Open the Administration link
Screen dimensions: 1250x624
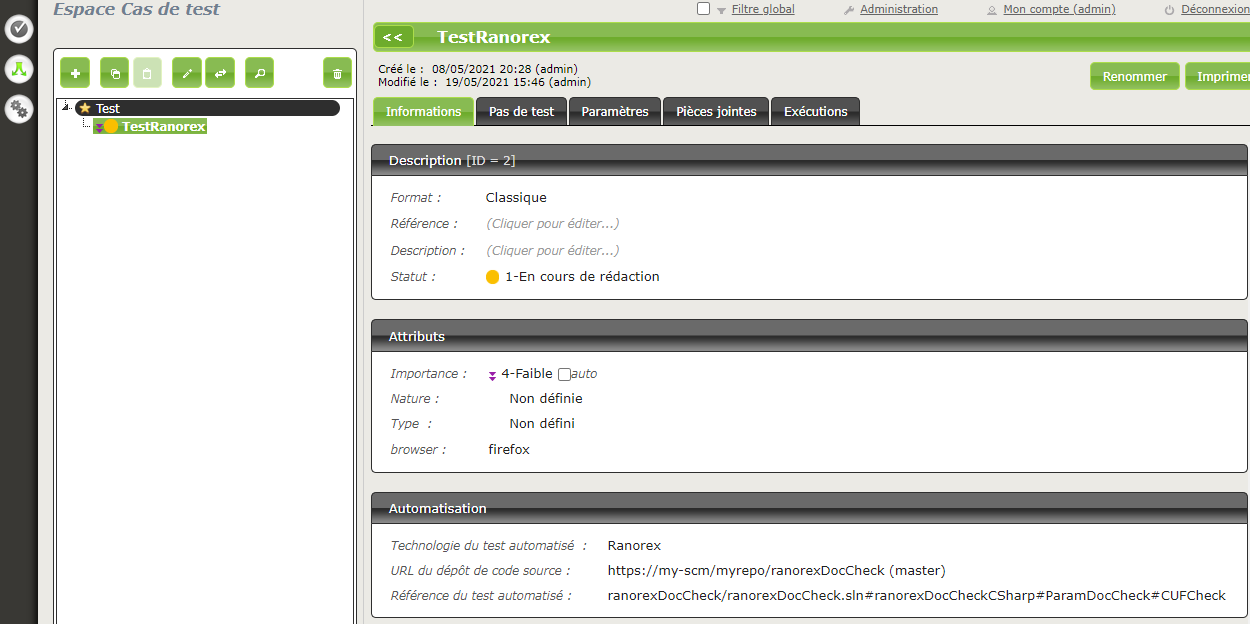(x=898, y=9)
